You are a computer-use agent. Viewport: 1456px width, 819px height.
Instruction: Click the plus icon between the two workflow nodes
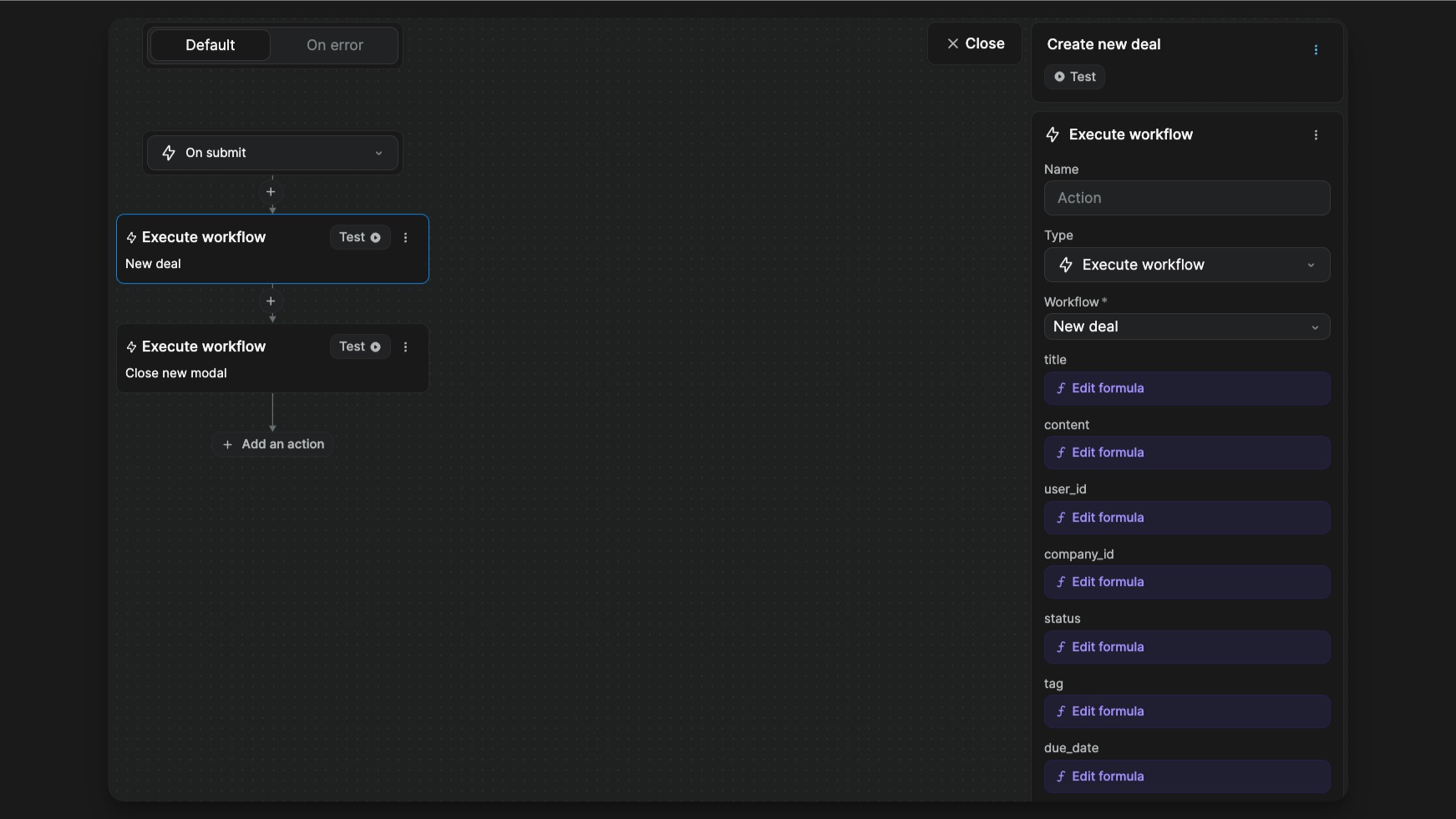click(x=271, y=301)
